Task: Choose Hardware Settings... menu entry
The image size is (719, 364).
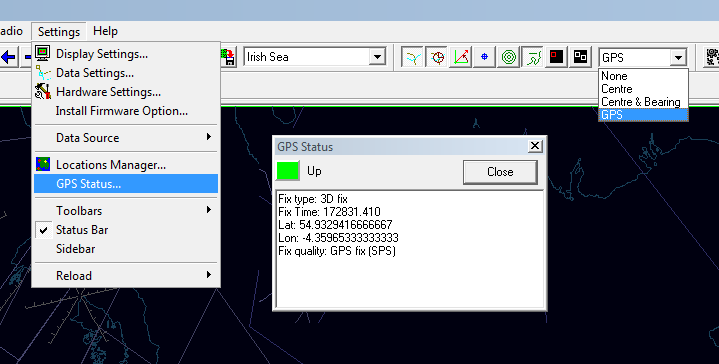Action: [x=126, y=92]
